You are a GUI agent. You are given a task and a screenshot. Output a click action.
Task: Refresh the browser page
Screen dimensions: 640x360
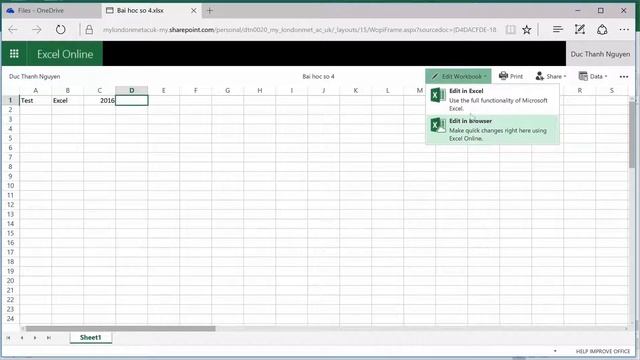[60, 29]
